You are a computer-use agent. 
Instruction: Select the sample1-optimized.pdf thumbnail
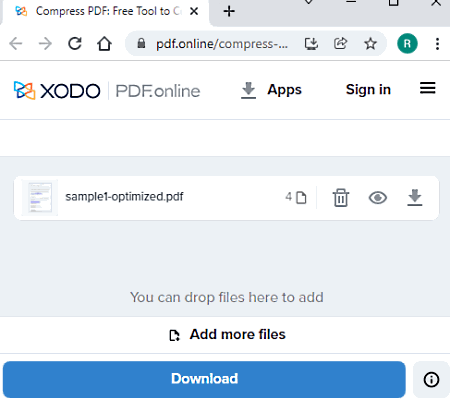point(40,198)
